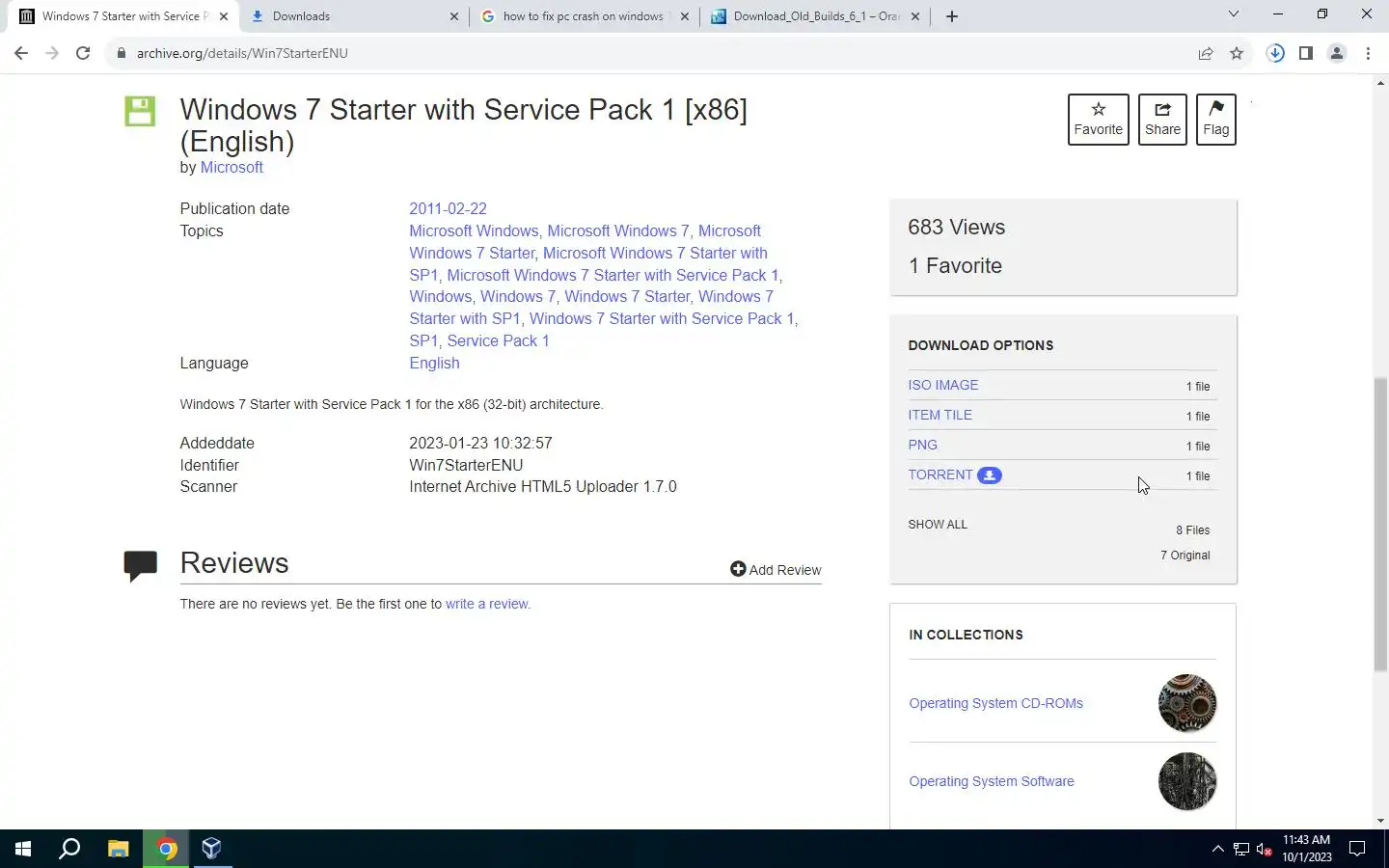The width and height of the screenshot is (1389, 868).
Task: Open the Chrome downloads indicator icon
Action: click(x=1275, y=53)
